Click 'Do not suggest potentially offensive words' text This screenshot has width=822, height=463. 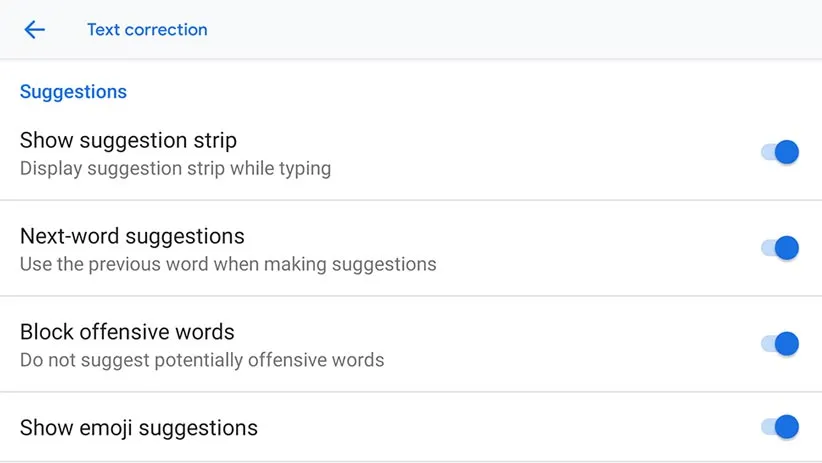(x=202, y=360)
